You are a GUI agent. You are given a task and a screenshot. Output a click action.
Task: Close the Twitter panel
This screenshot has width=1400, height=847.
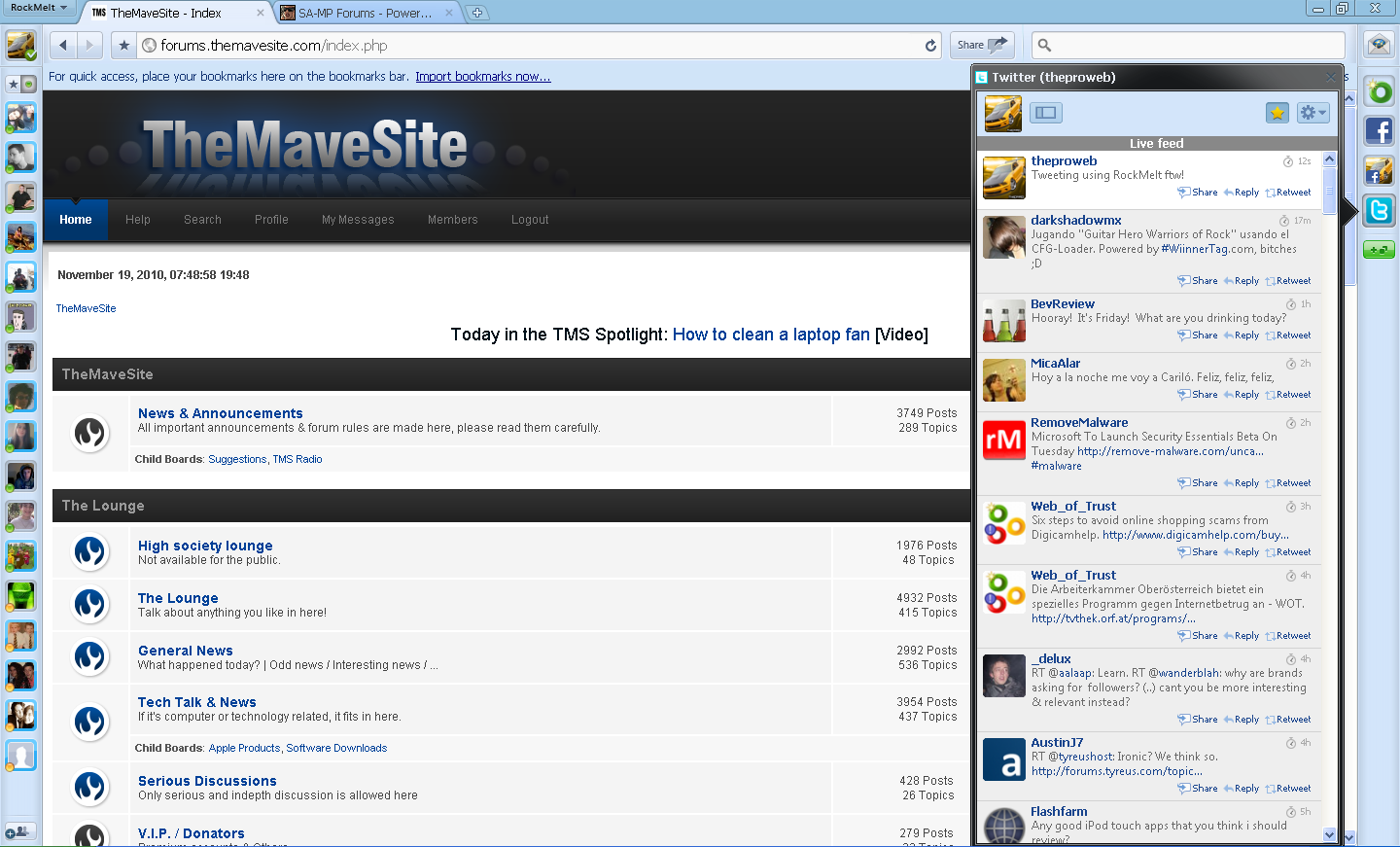tap(1330, 77)
